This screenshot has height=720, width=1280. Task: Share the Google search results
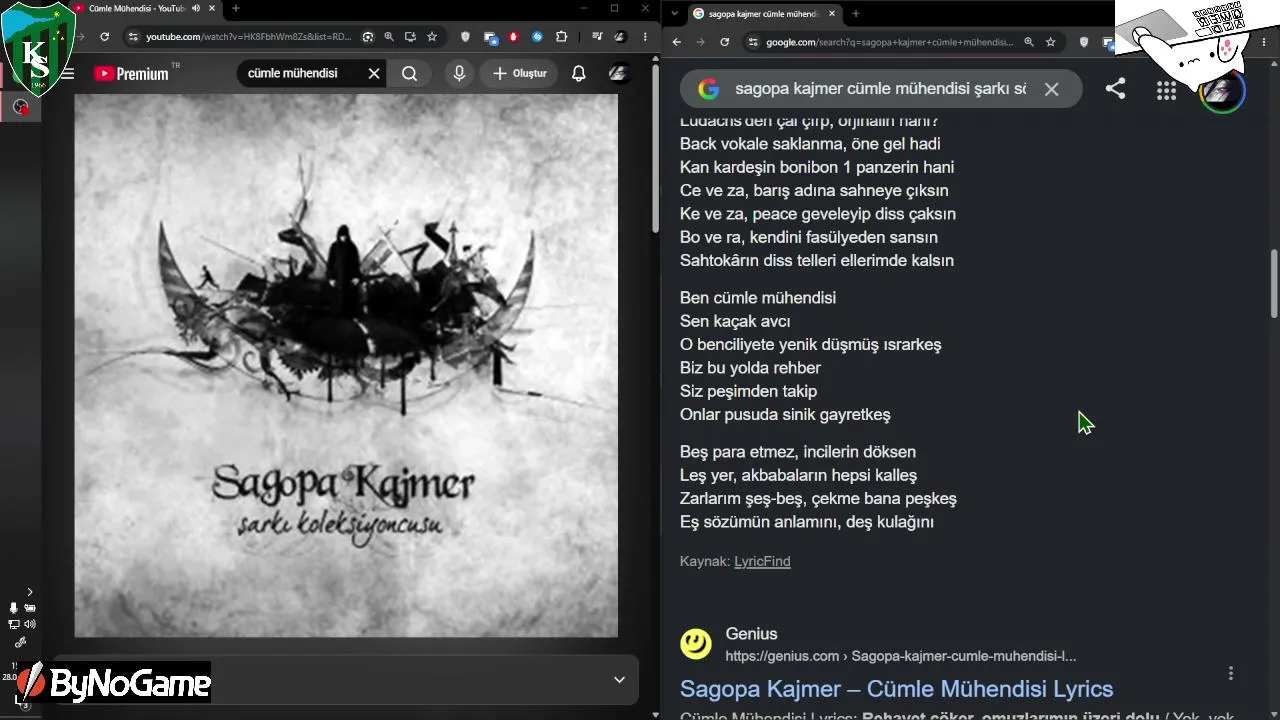(x=1115, y=89)
